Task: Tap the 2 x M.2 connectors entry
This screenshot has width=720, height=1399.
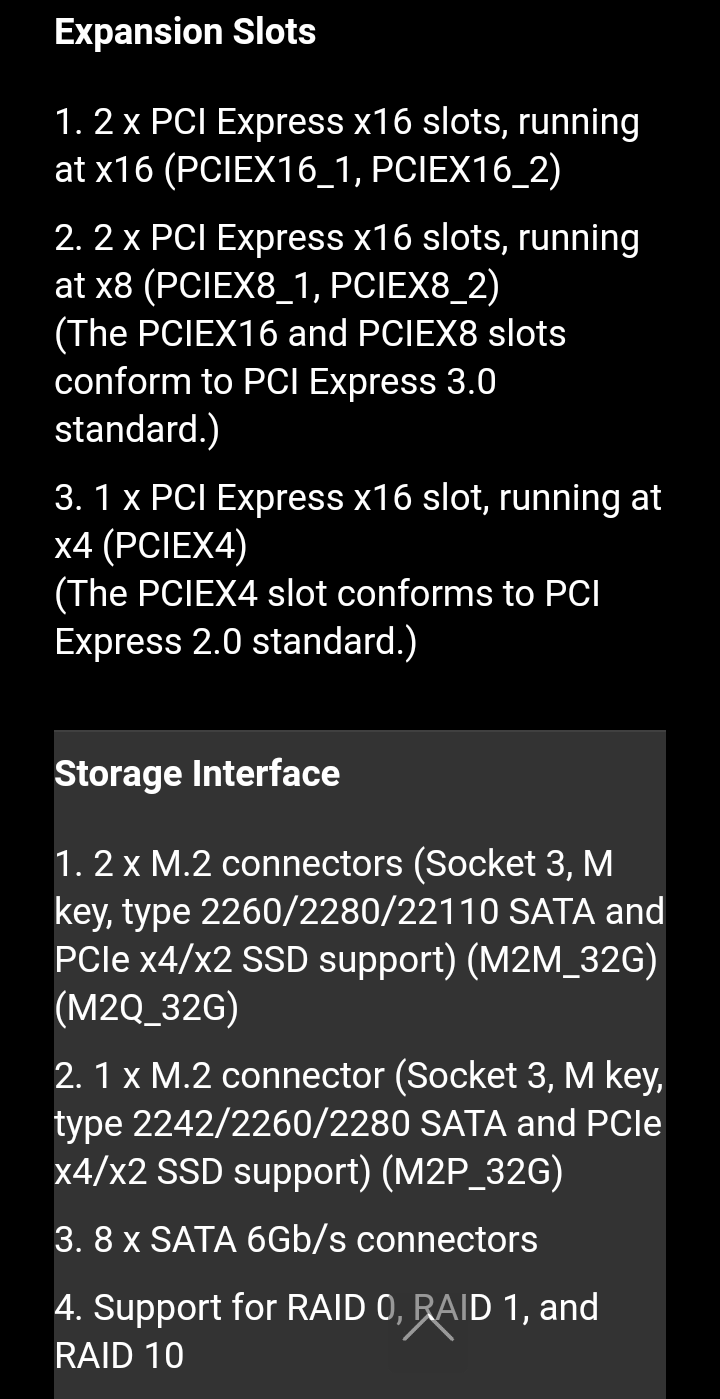Action: (359, 936)
